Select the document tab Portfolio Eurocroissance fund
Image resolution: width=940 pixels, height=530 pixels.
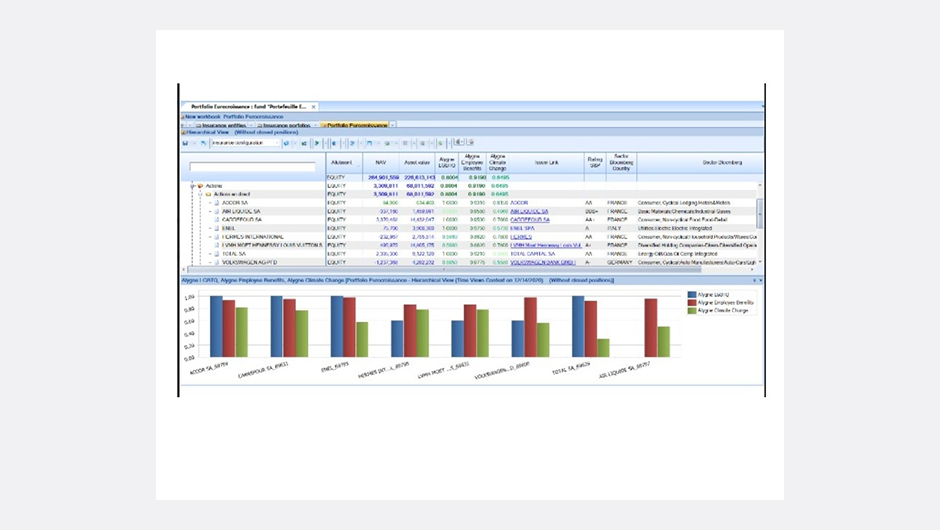coord(249,107)
